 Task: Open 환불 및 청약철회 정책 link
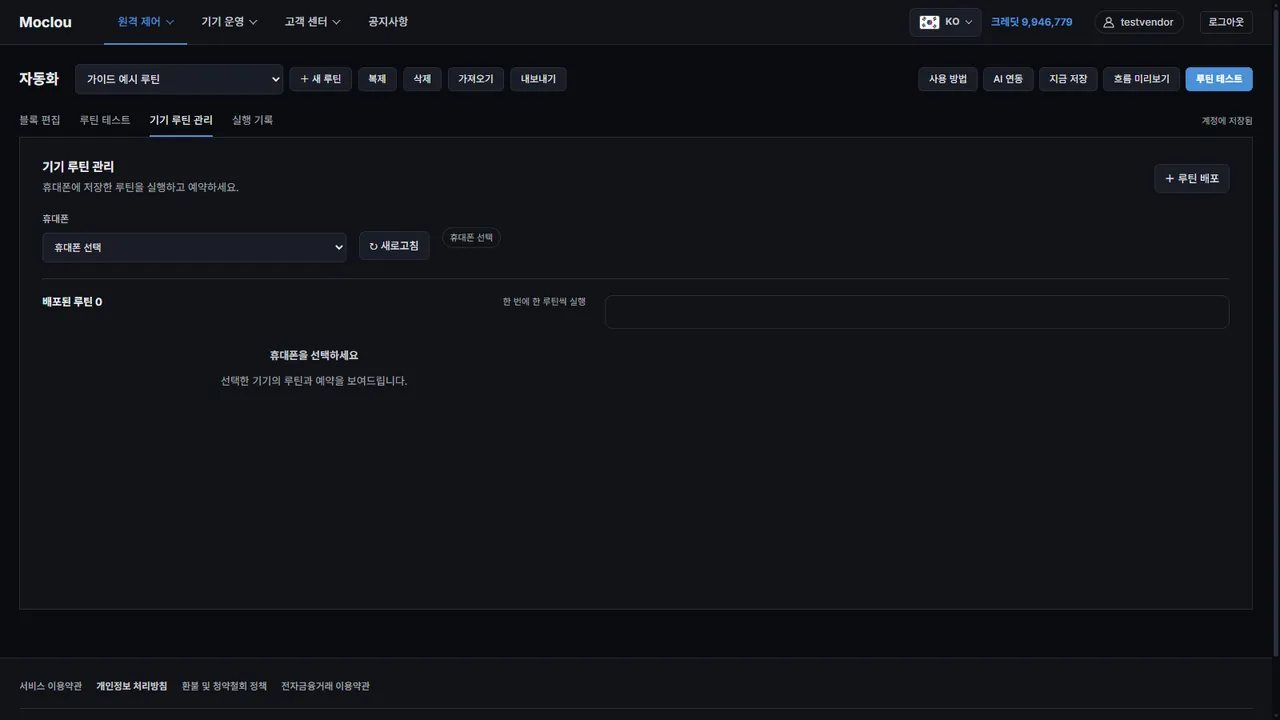(224, 686)
